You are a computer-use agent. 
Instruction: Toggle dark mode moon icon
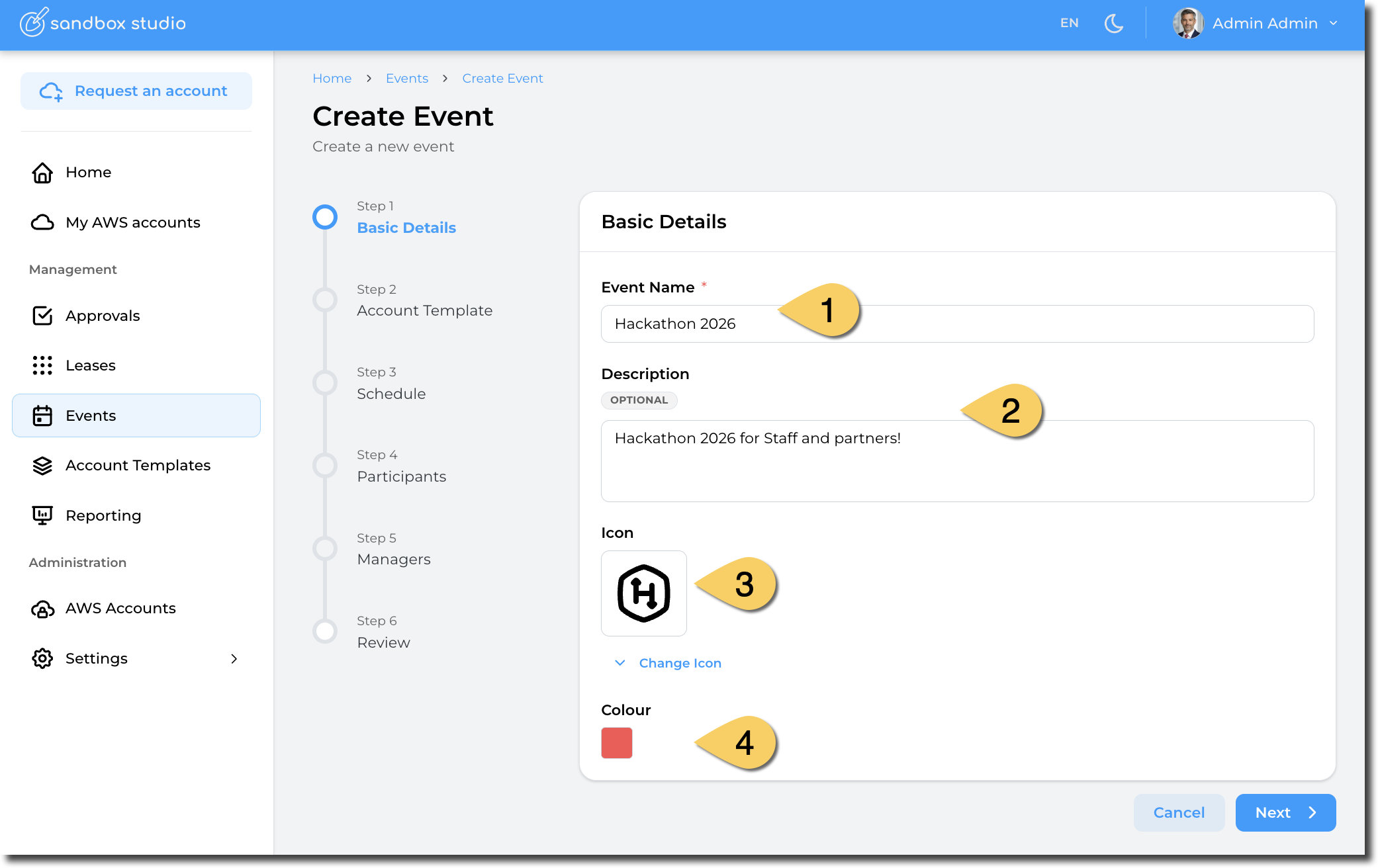coord(1114,24)
